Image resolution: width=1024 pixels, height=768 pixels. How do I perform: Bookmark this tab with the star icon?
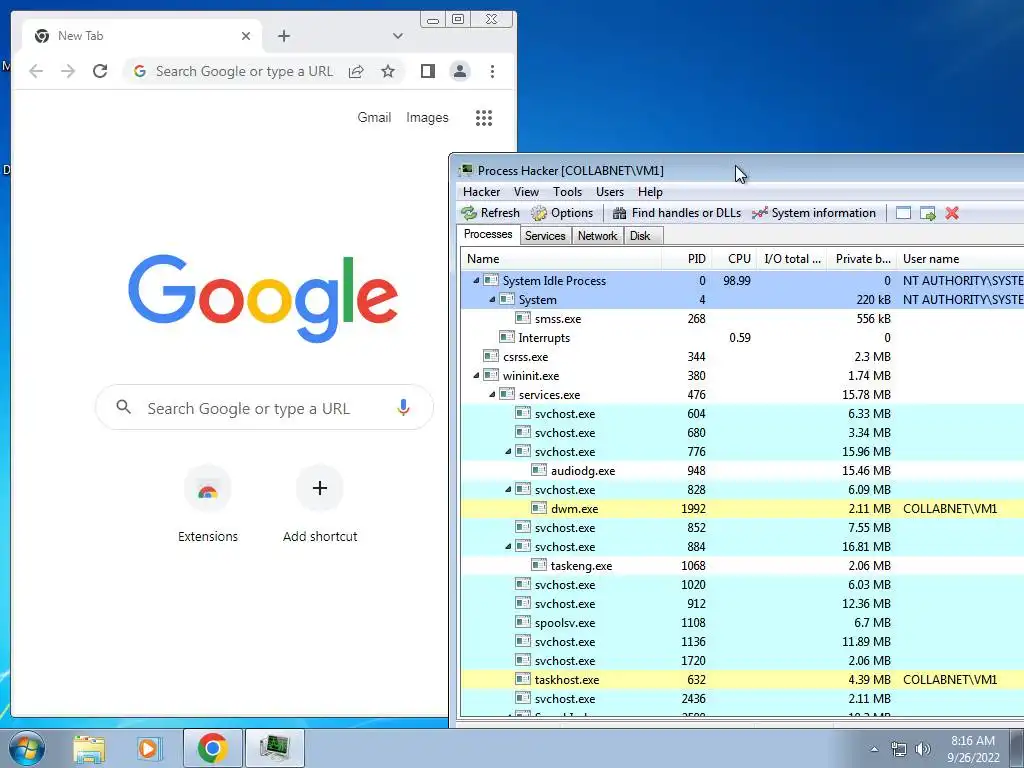coord(388,71)
